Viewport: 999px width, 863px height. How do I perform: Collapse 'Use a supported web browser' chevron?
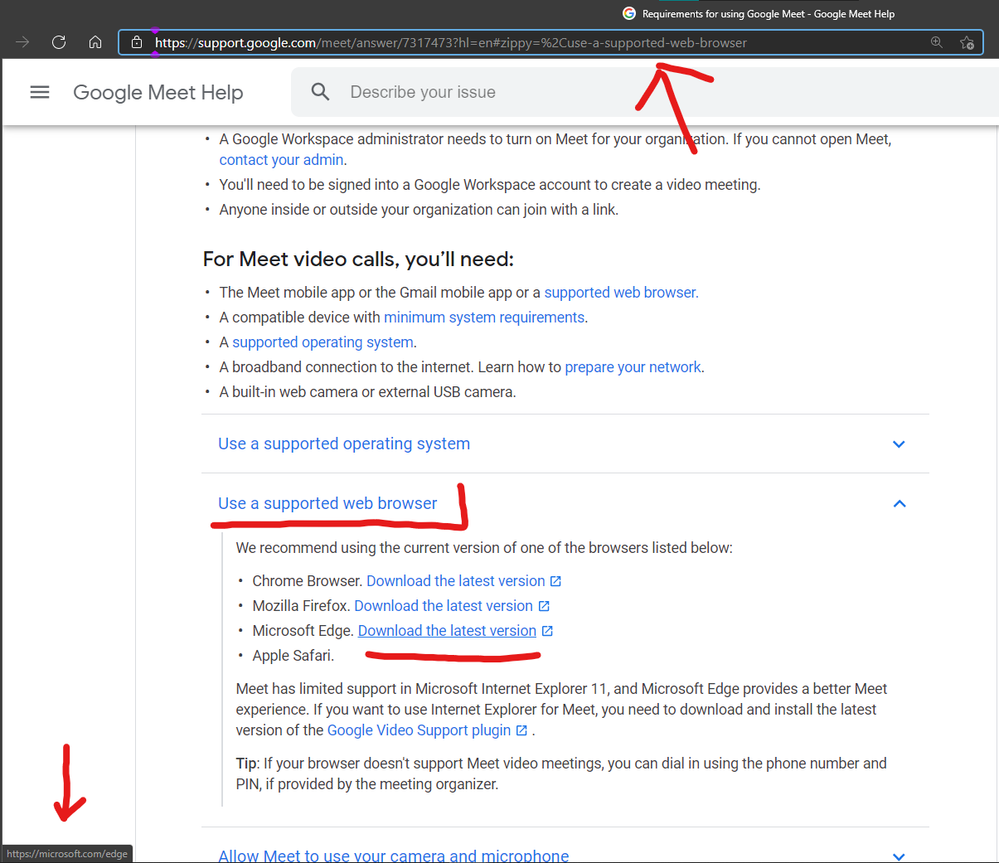coord(899,504)
